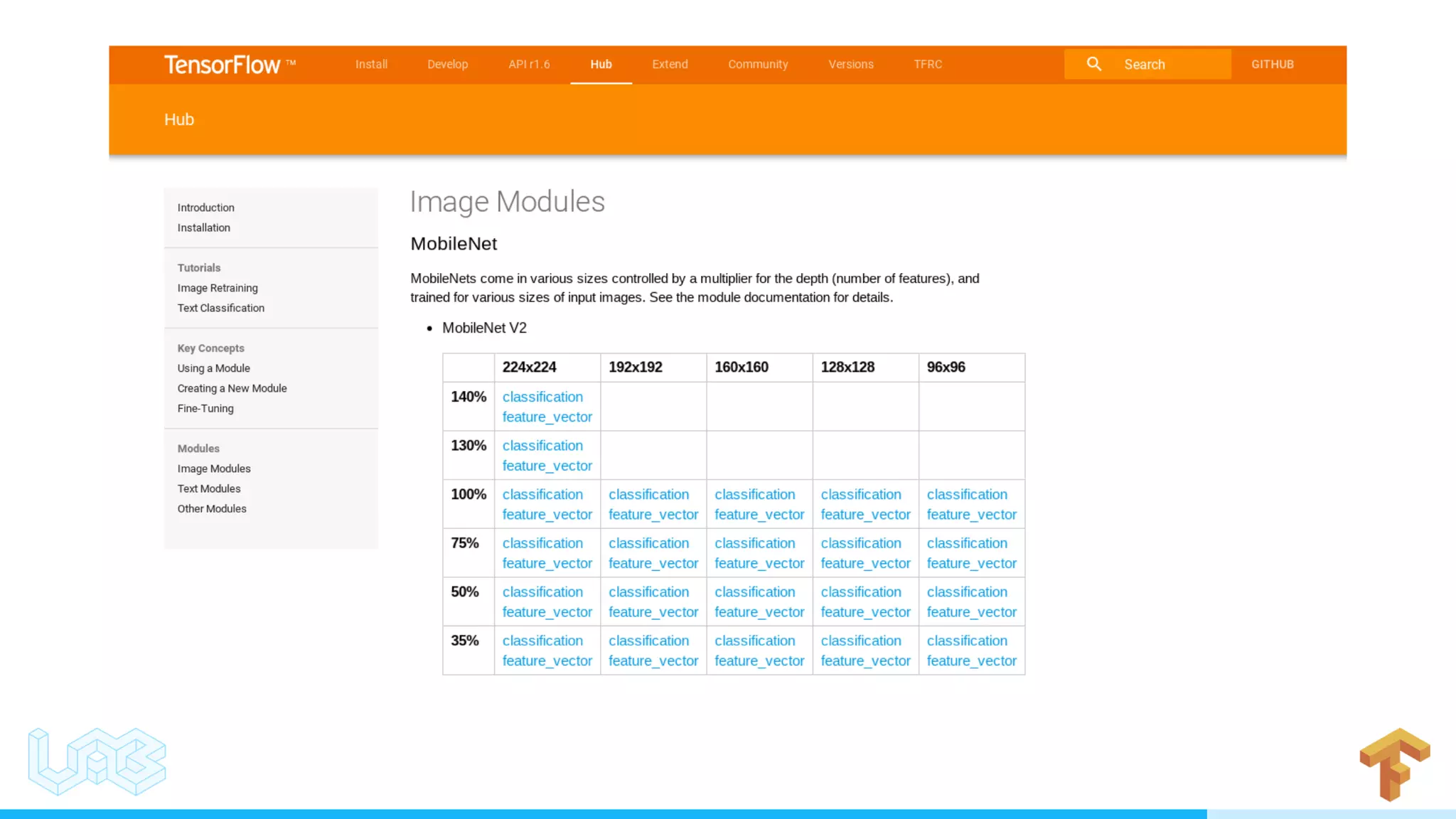Open 130% 224x224 classification link
Image resolution: width=1456 pixels, height=819 pixels.
(x=542, y=446)
